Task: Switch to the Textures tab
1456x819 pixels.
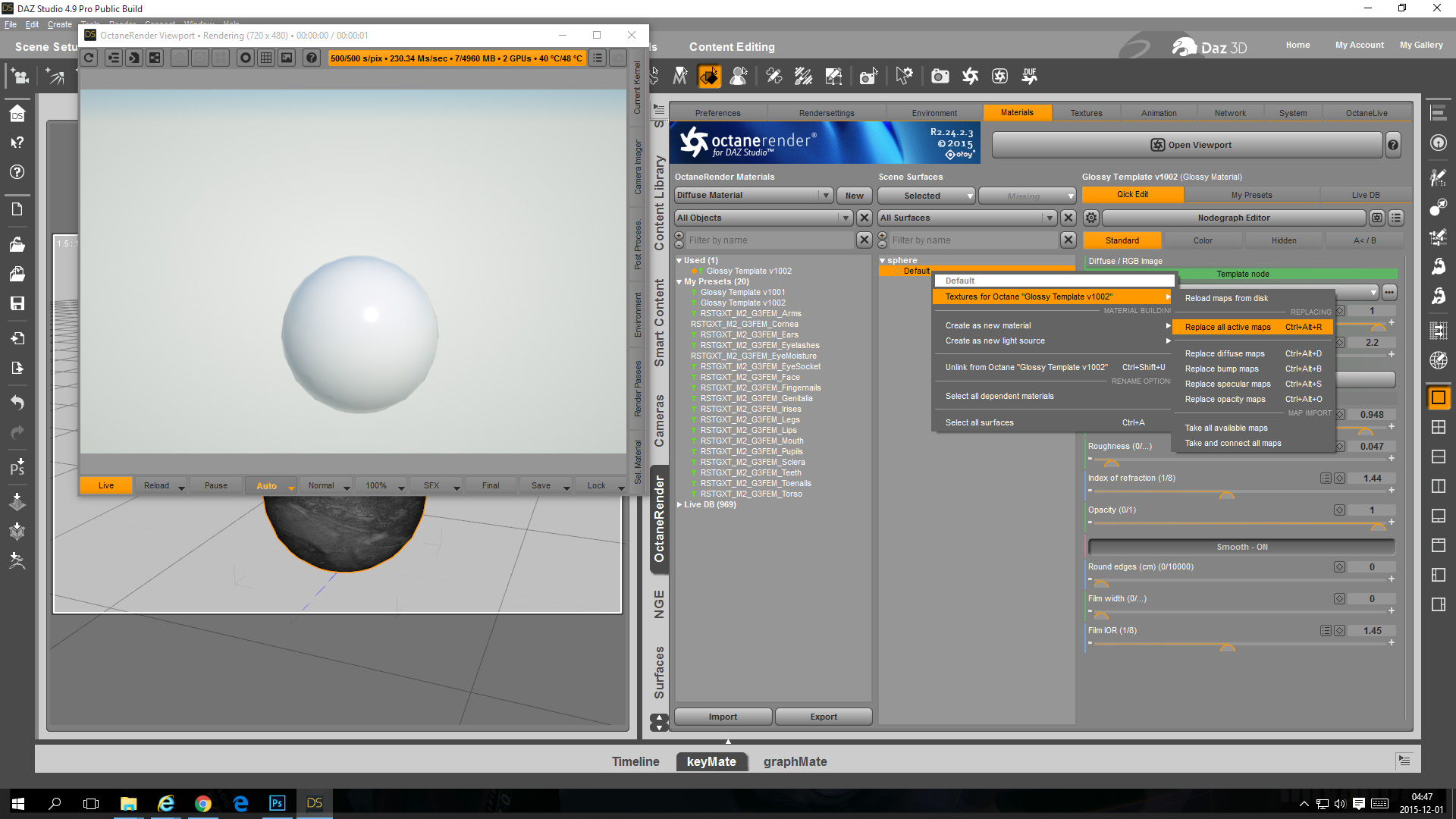Action: point(1086,113)
